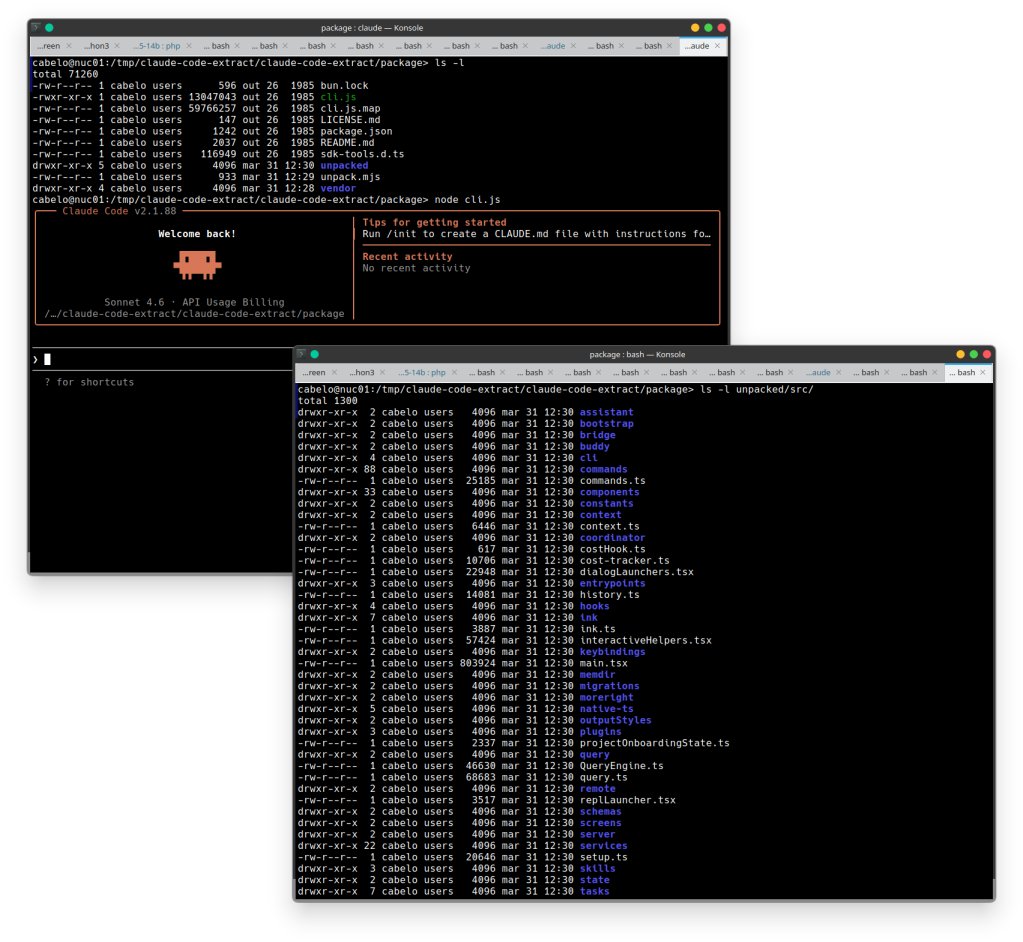Click the blue 'unpacked' directory name
Viewport: 1023px width, 942px height.
(x=344, y=165)
